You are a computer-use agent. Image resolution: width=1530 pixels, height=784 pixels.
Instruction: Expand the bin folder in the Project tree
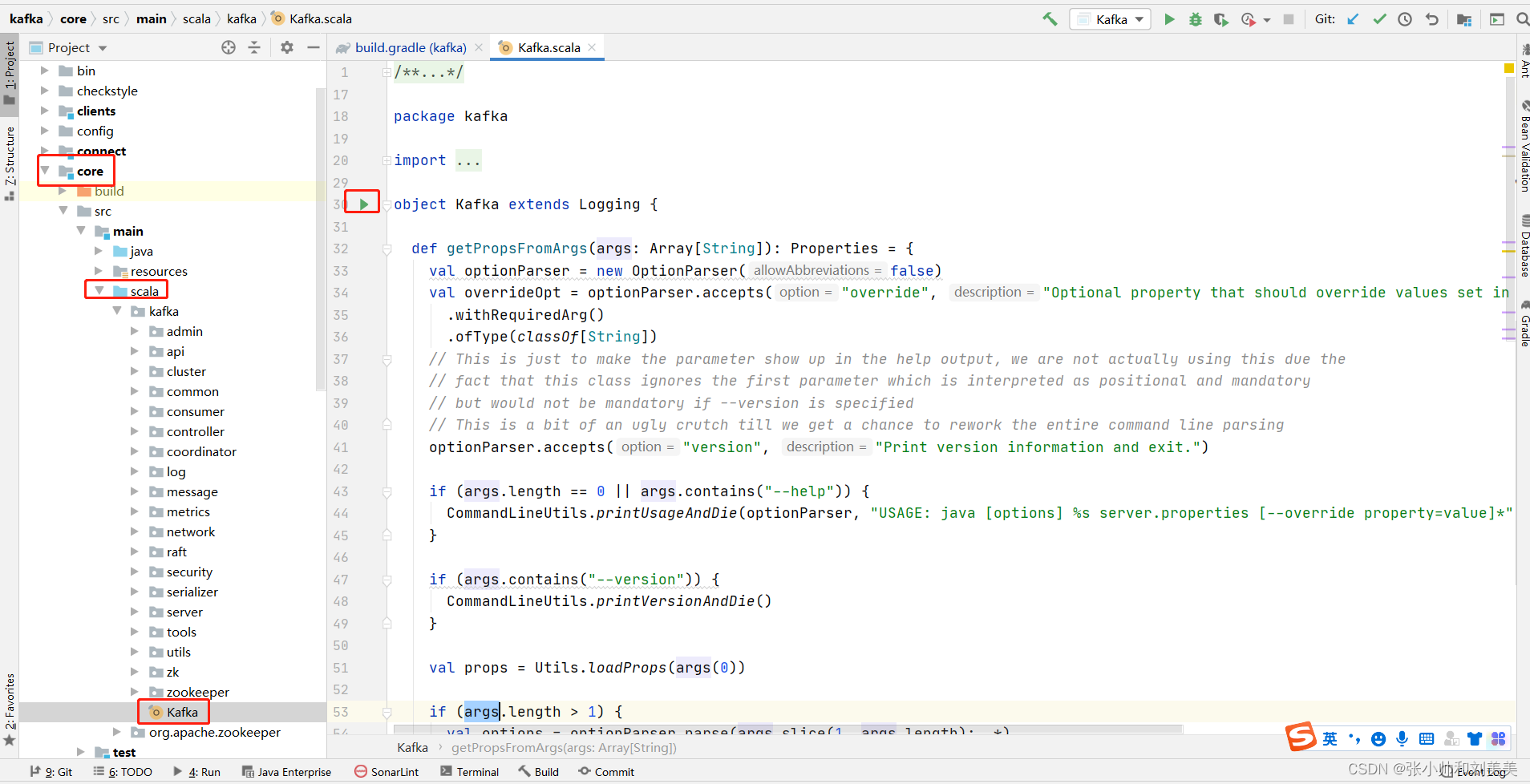[45, 71]
